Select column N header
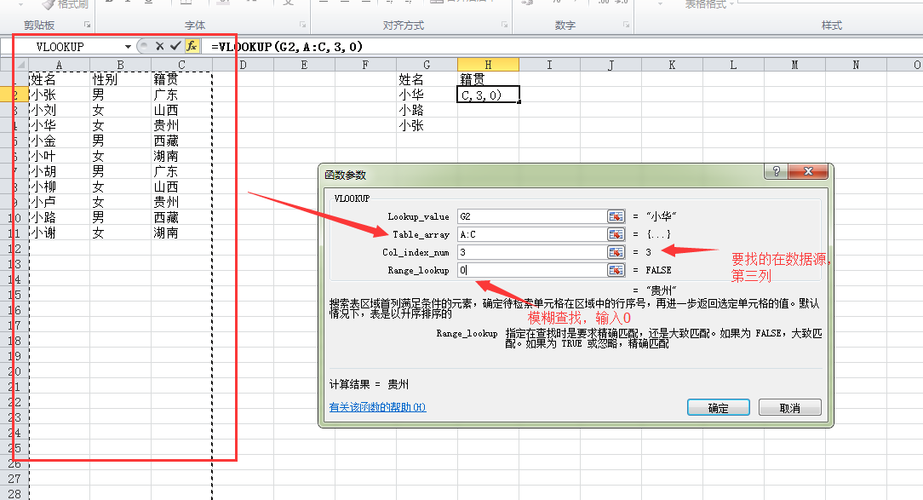Viewport: 923px width, 500px height. [x=856, y=65]
